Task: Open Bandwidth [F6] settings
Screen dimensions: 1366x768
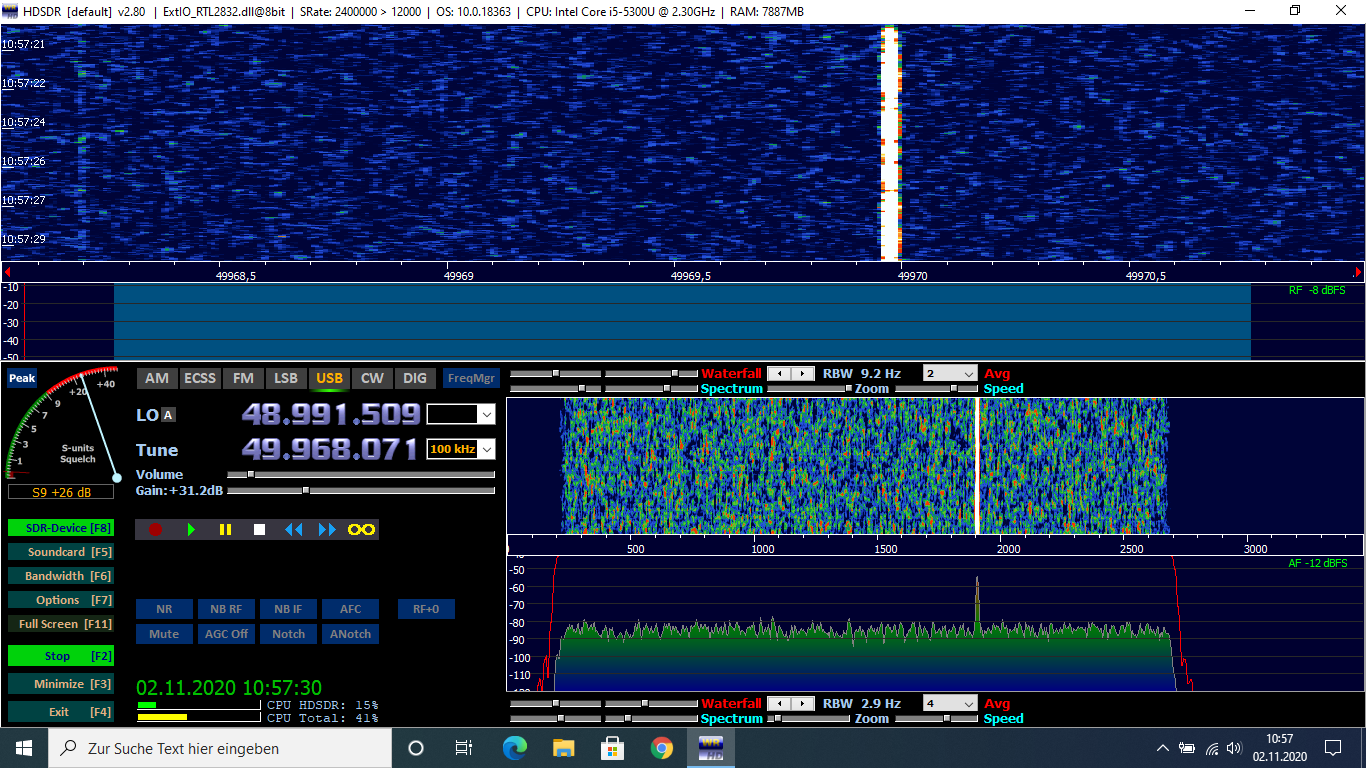Action: [x=60, y=576]
